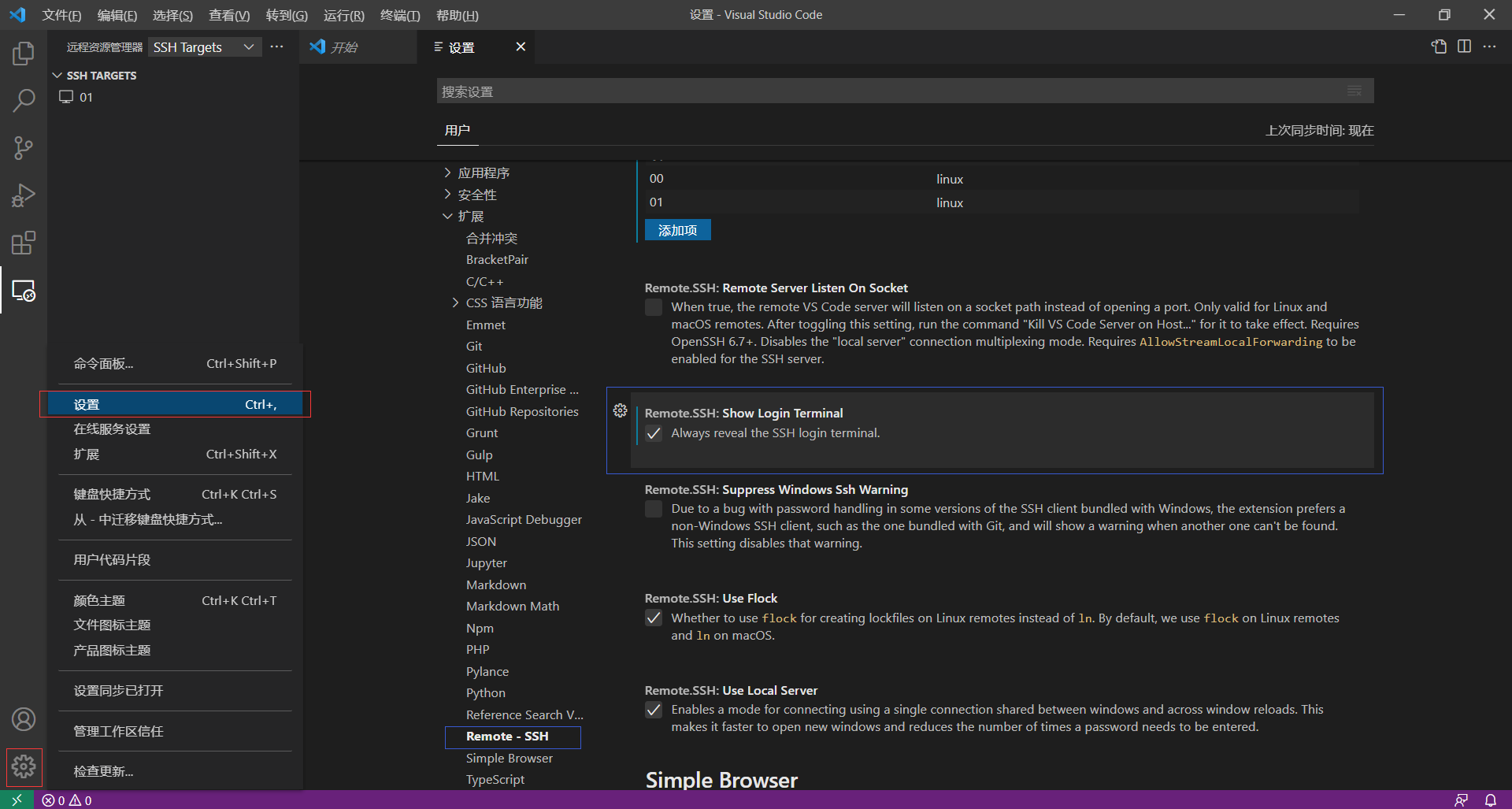The image size is (1512, 809).
Task: Click the 添加项 button
Action: click(x=676, y=230)
